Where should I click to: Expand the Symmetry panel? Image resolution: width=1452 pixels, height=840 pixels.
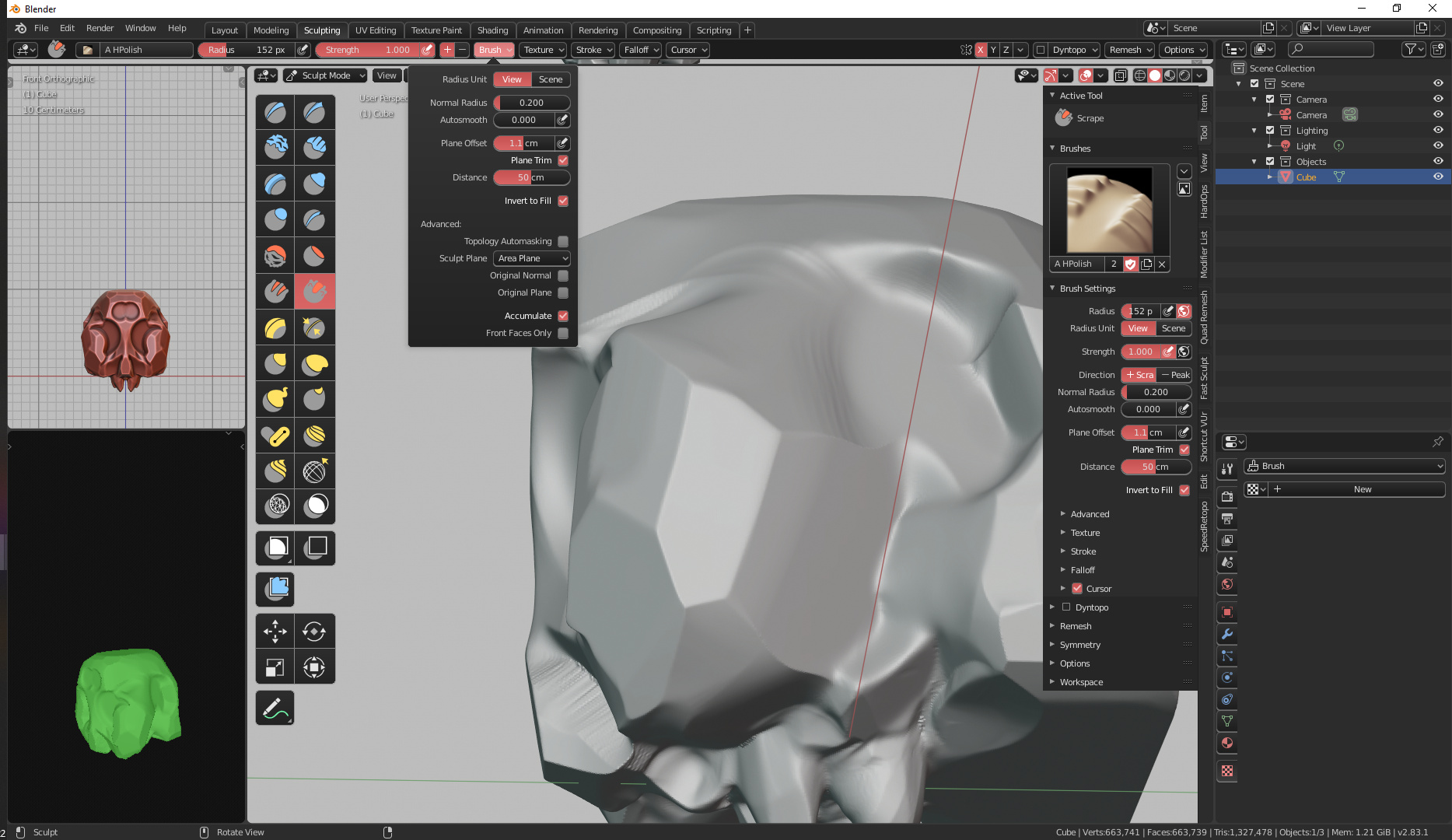coord(1079,645)
